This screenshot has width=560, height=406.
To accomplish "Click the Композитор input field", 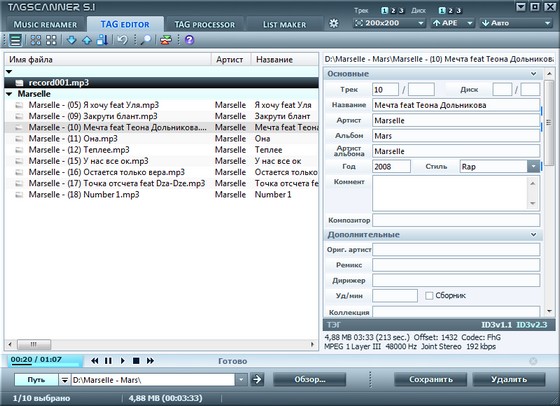I will (x=456, y=220).
